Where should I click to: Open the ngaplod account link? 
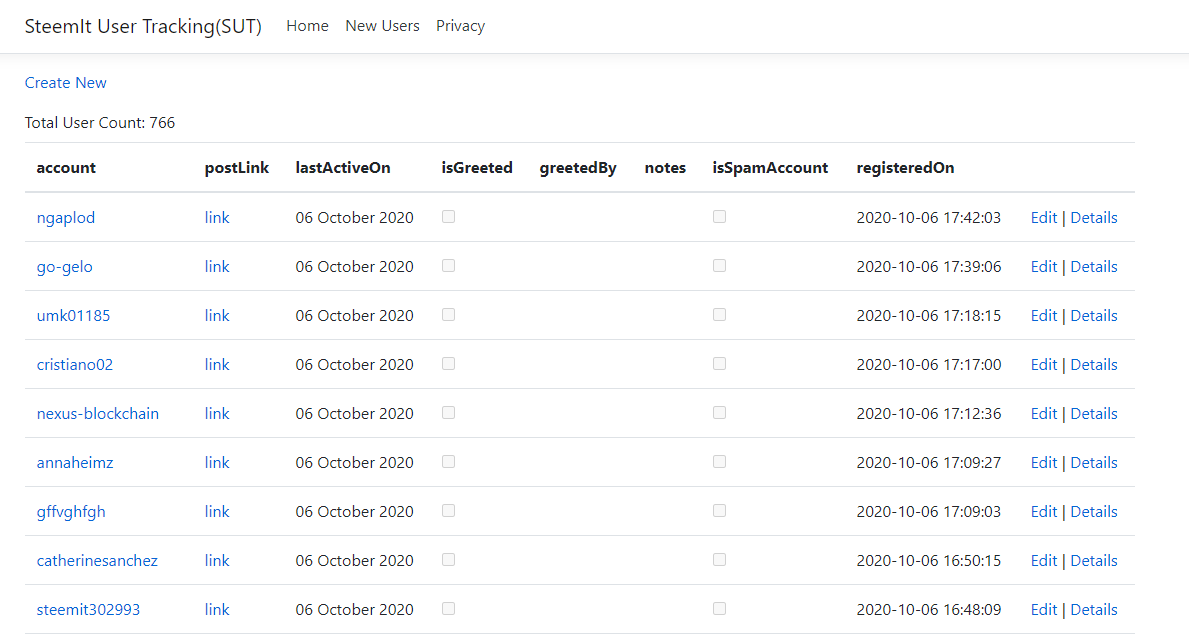66,218
